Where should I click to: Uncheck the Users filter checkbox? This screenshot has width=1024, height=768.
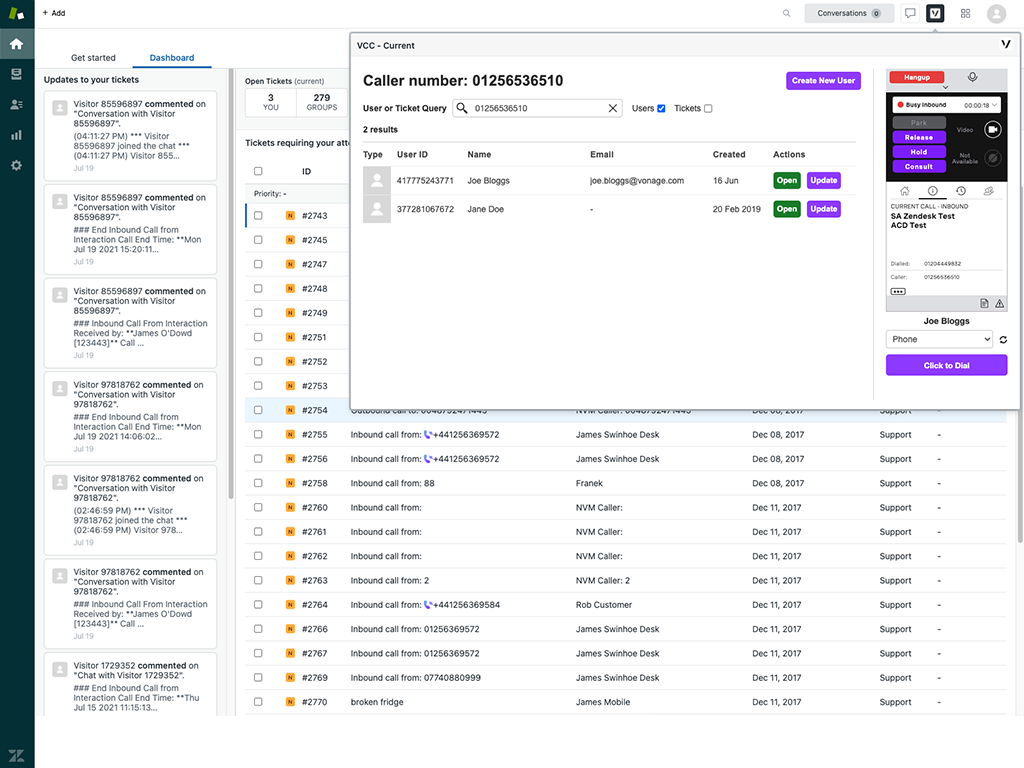coord(661,108)
